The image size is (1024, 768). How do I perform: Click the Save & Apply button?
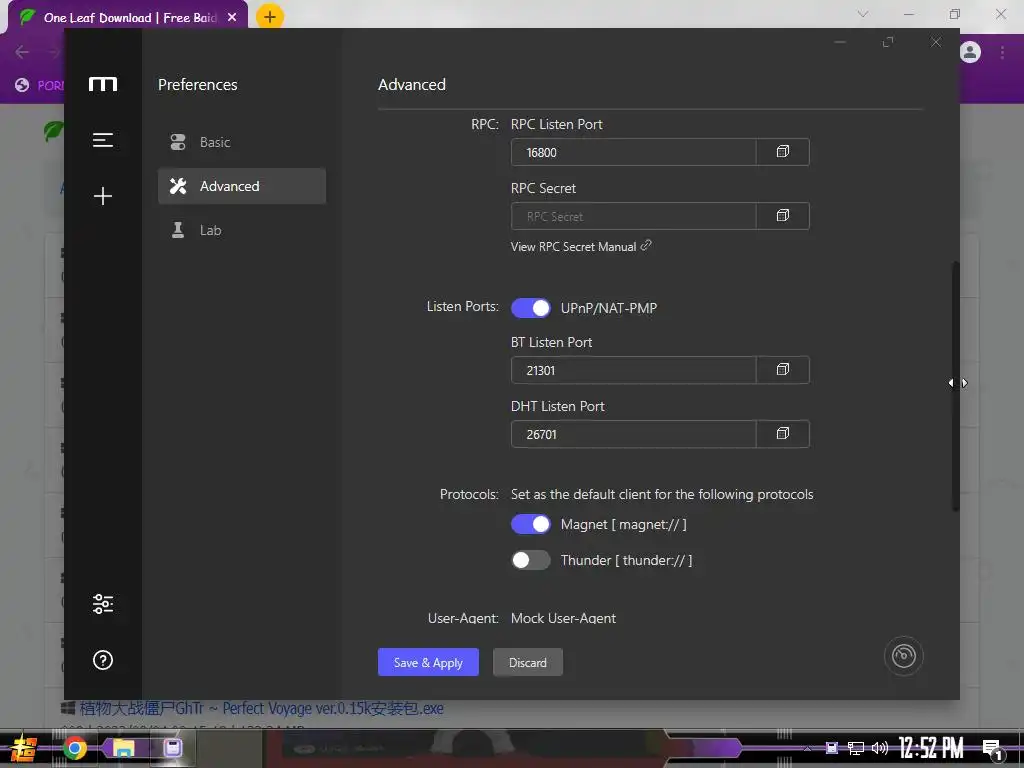(428, 662)
